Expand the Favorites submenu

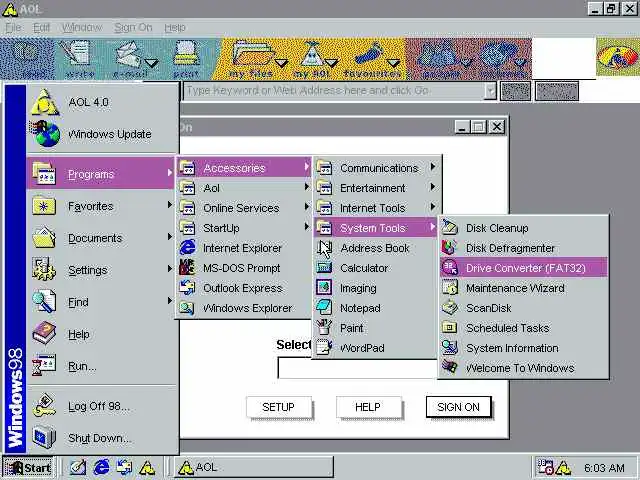click(102, 206)
